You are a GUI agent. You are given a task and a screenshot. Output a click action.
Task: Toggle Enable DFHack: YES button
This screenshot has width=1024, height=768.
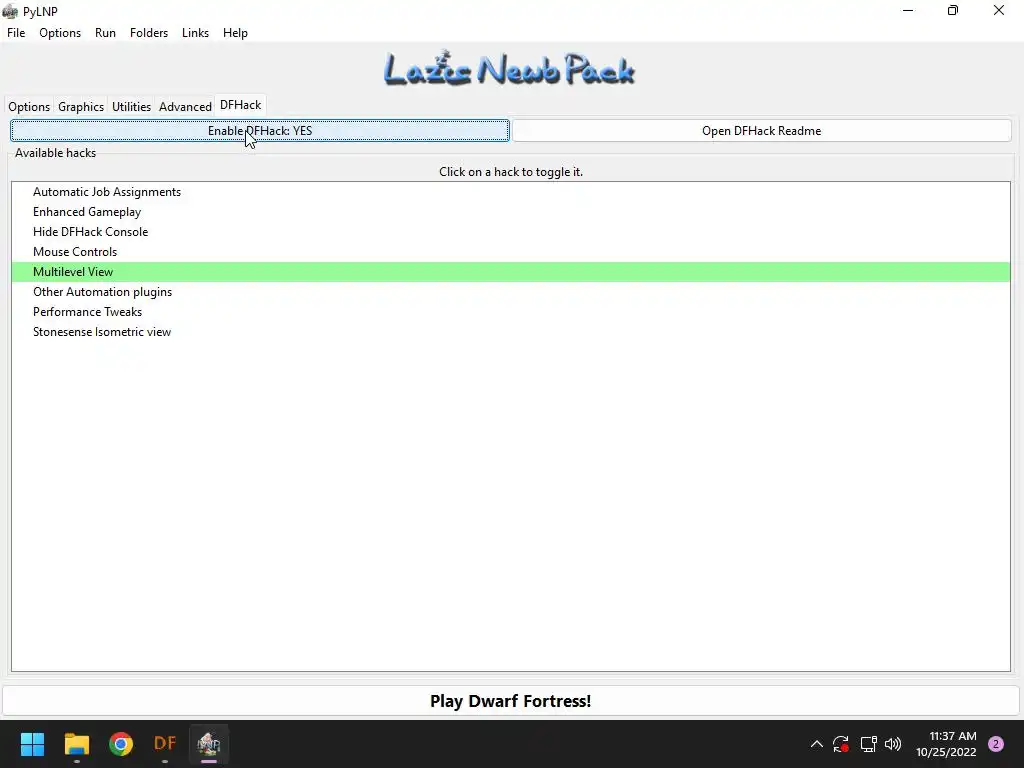click(260, 131)
